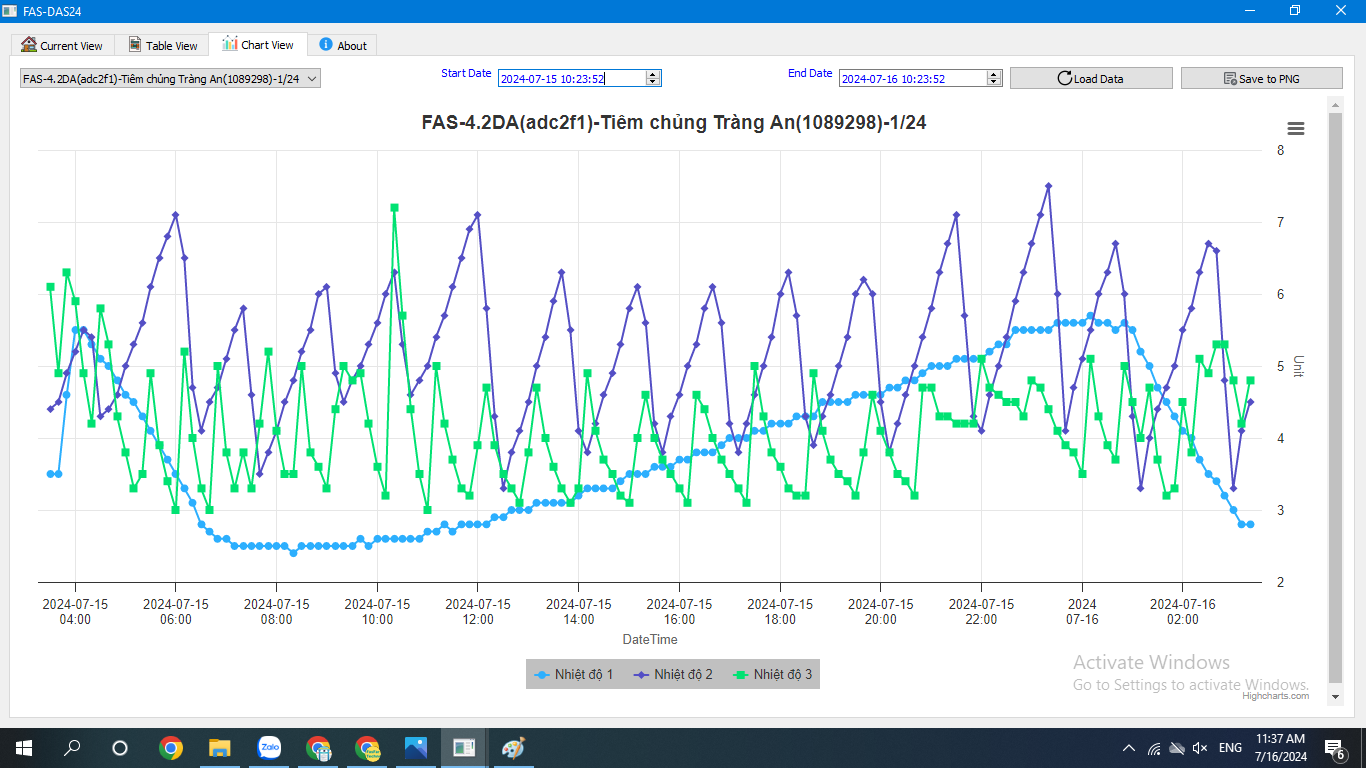1366x768 pixels.
Task: Expand the FAS-4.2DA device dropdown
Action: click(x=170, y=78)
